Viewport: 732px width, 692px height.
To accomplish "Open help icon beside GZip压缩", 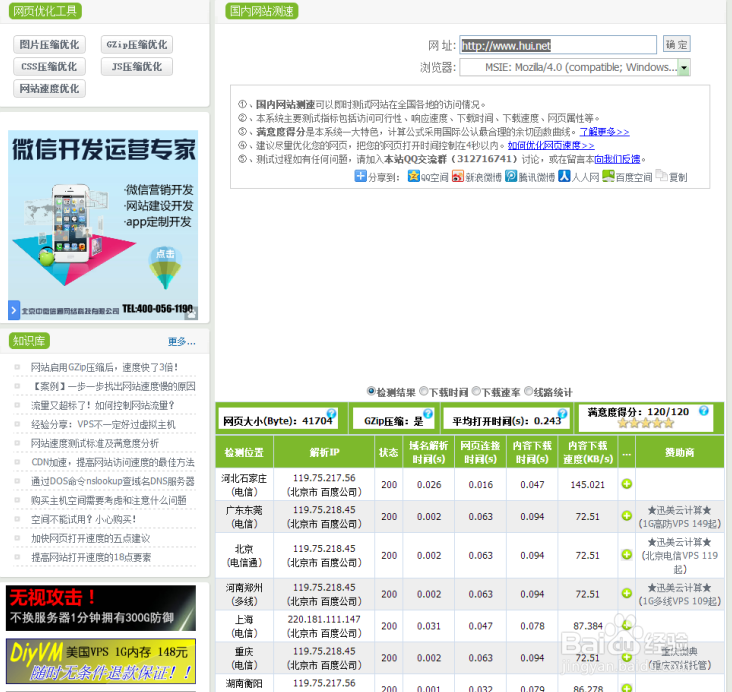I will click(428, 413).
